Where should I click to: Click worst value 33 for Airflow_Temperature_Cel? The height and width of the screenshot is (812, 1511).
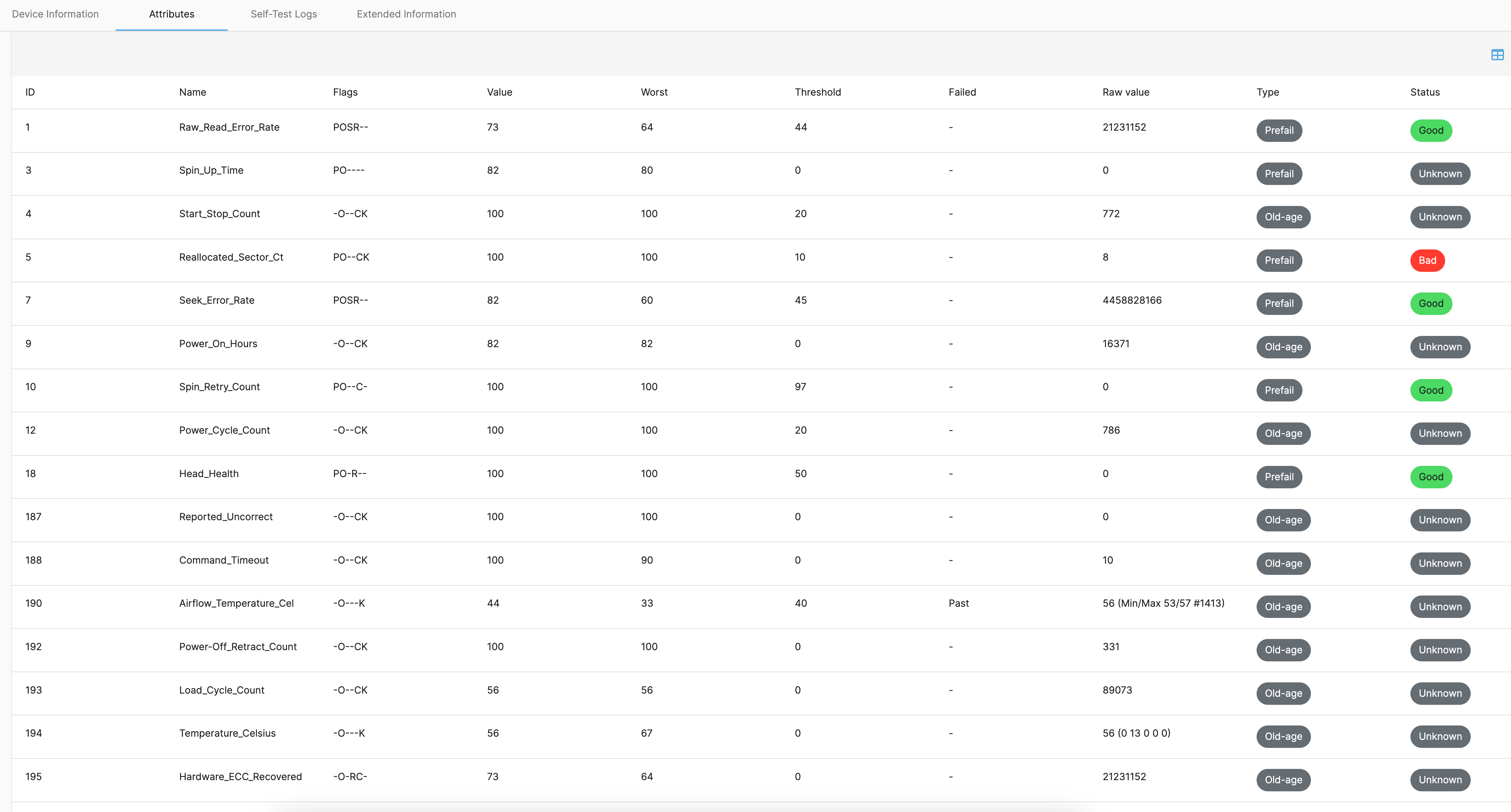(x=647, y=603)
